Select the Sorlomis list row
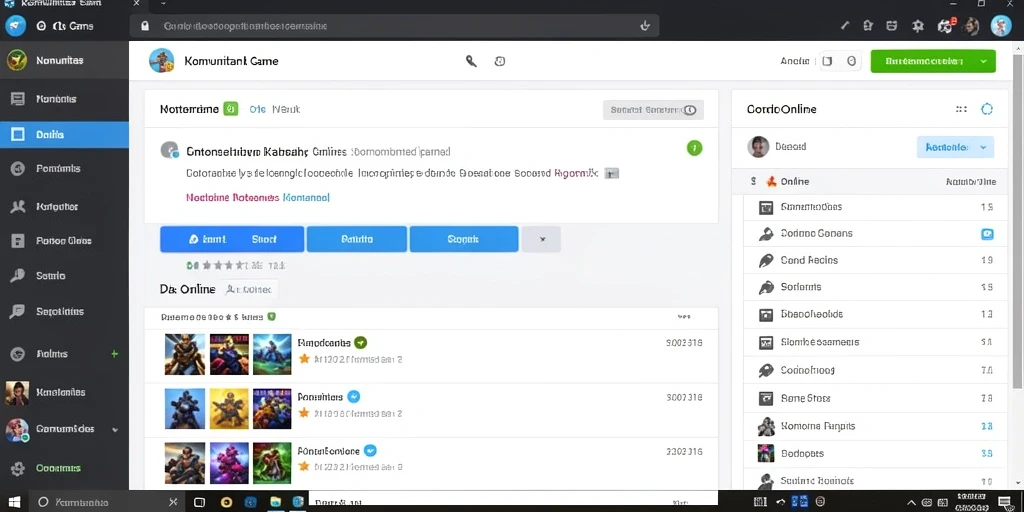 point(876,287)
